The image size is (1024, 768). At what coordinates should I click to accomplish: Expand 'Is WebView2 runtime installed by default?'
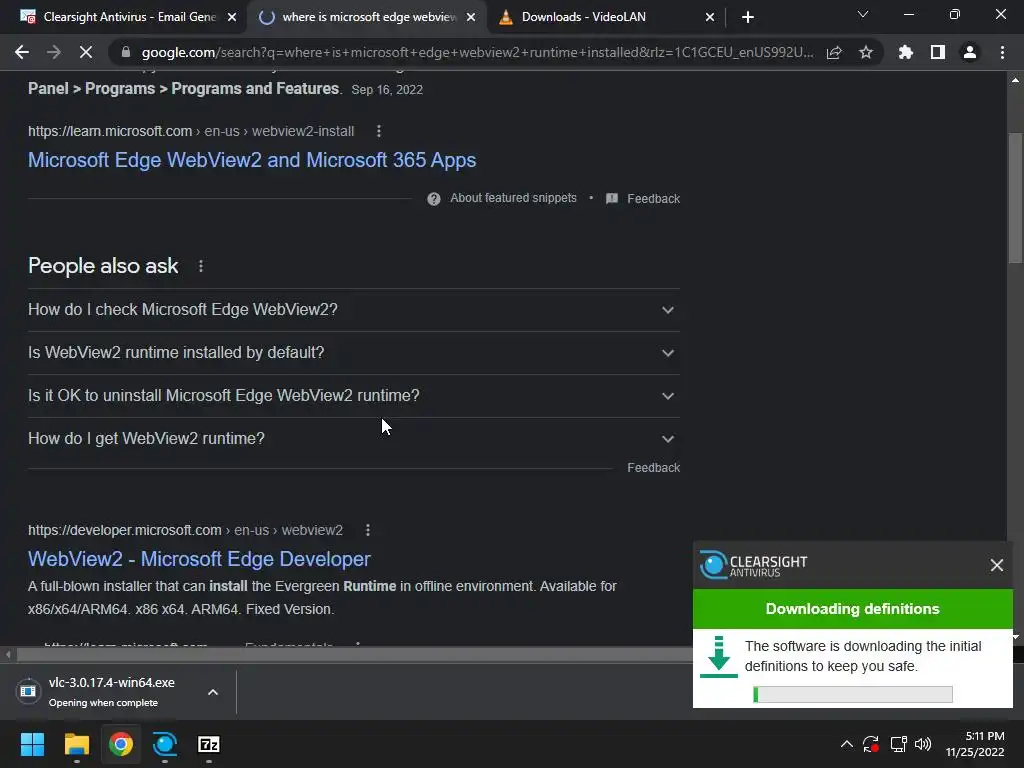(x=353, y=353)
